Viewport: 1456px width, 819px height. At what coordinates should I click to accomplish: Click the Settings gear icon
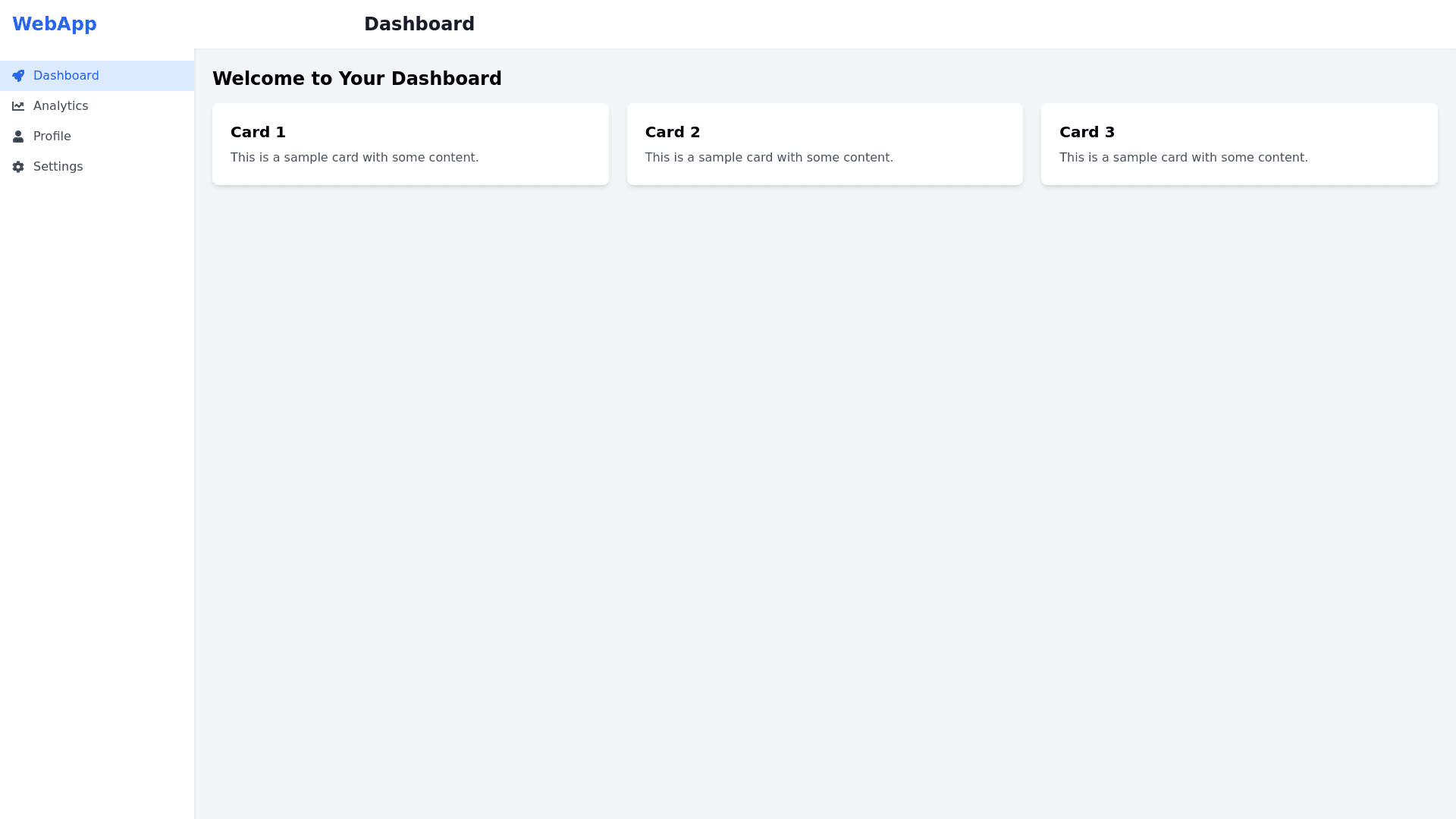tap(18, 167)
